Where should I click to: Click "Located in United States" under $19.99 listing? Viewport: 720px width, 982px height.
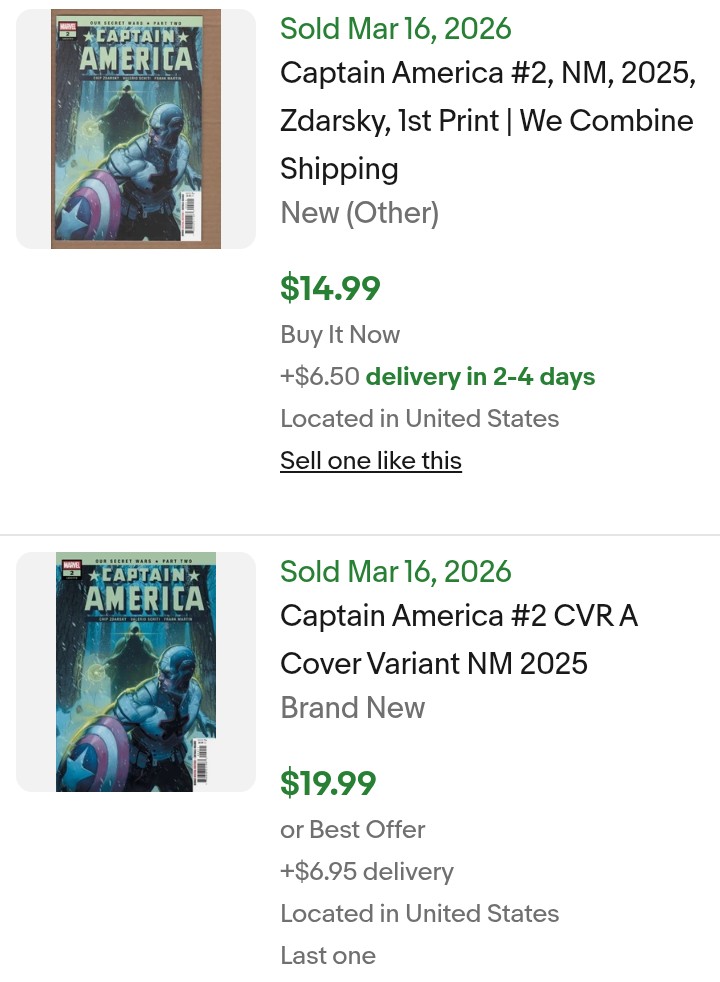click(419, 914)
